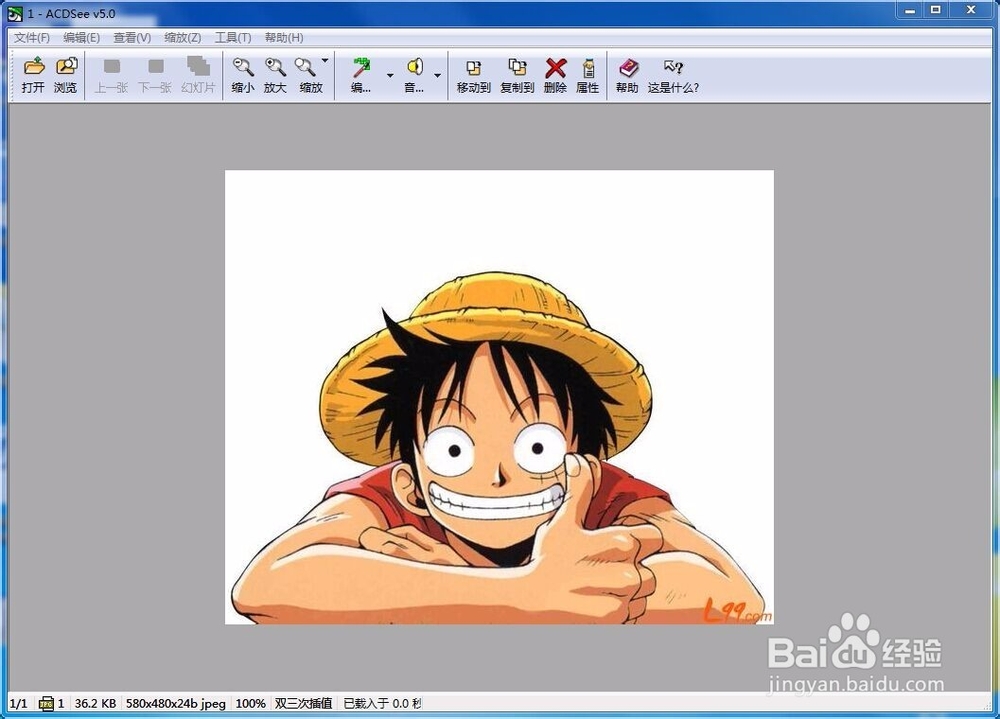Open 属性 (Properties) icon

coord(589,67)
